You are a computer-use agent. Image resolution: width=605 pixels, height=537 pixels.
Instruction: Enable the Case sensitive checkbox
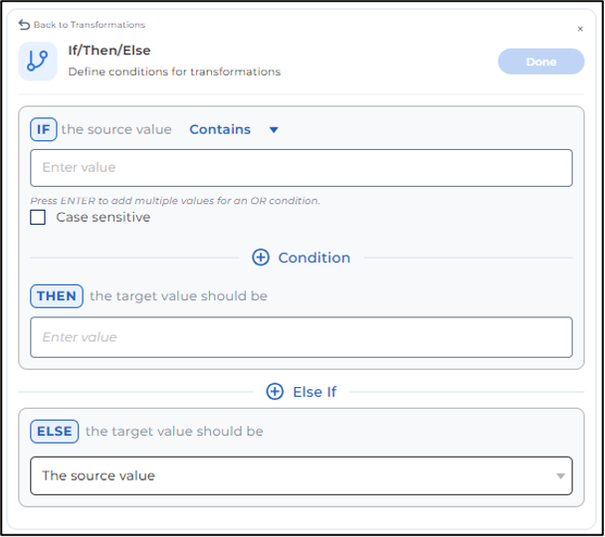coord(38,217)
